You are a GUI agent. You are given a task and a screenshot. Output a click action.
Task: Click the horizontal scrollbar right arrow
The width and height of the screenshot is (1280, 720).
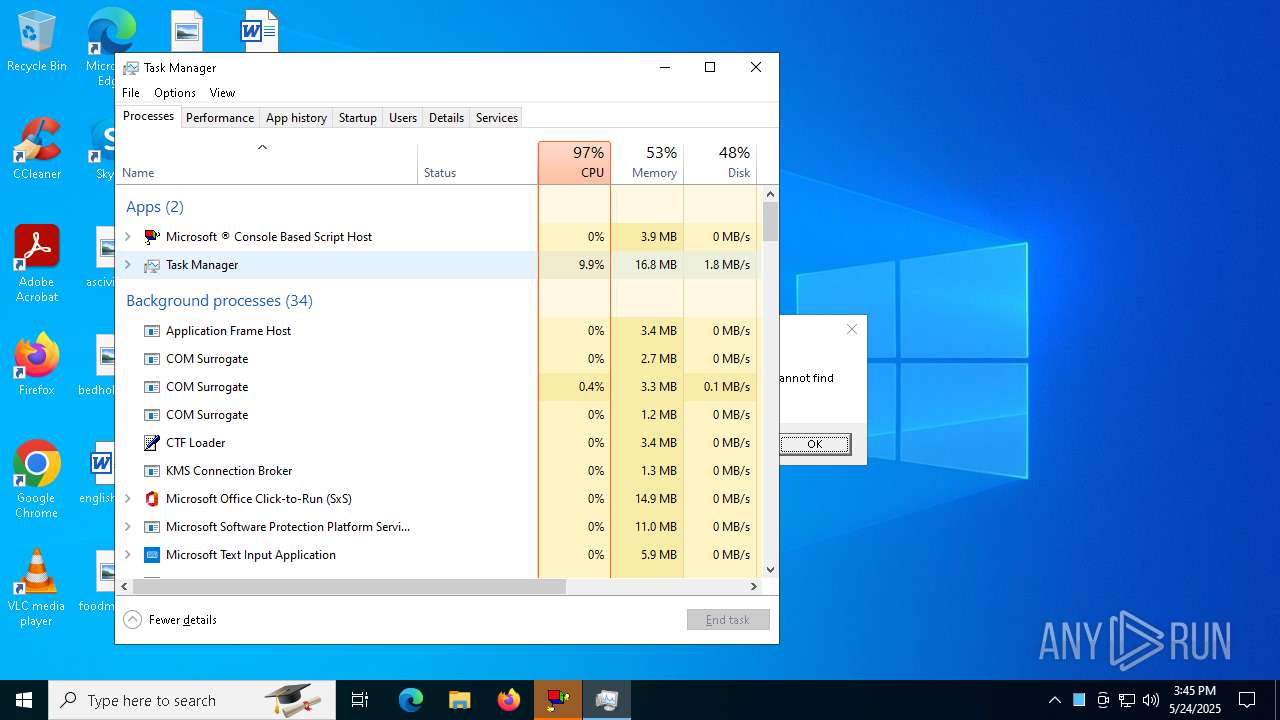click(x=754, y=587)
